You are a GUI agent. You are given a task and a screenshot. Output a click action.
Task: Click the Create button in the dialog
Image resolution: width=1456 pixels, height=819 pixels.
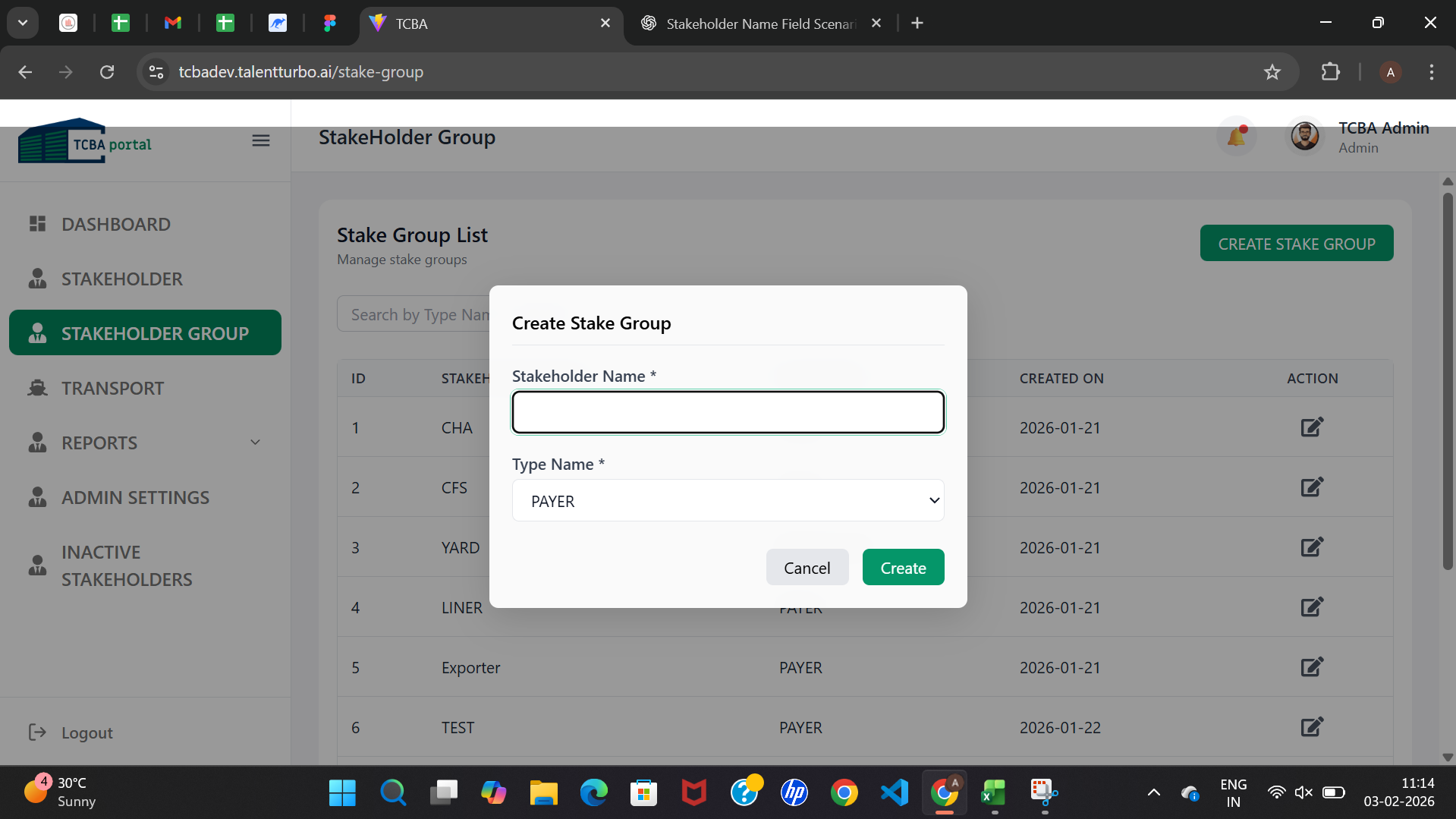[x=903, y=567]
